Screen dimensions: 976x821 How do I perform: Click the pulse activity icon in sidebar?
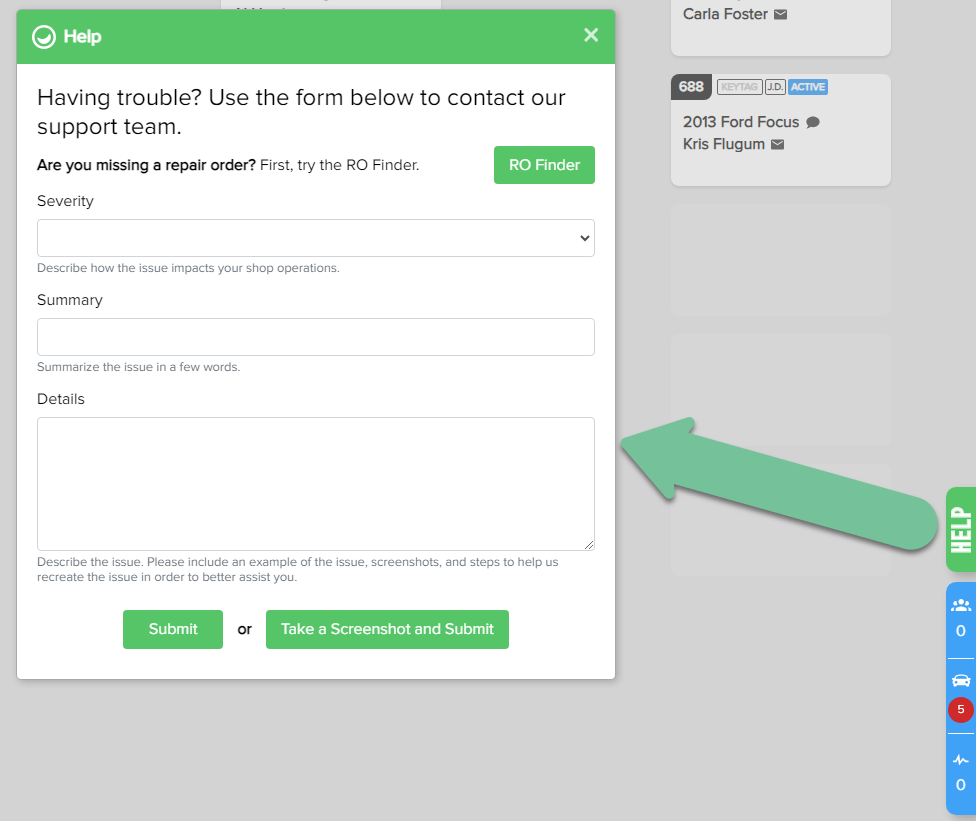click(961, 760)
